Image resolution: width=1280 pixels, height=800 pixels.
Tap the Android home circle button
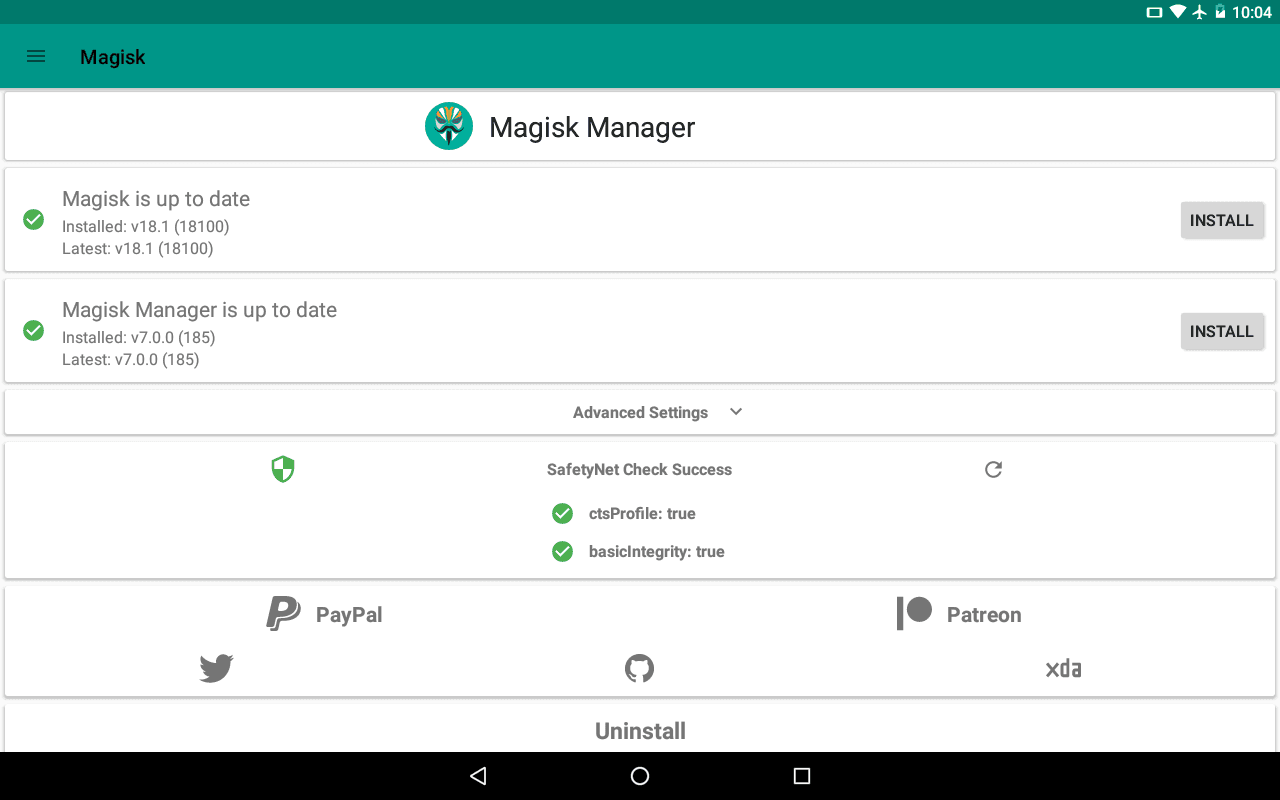640,776
